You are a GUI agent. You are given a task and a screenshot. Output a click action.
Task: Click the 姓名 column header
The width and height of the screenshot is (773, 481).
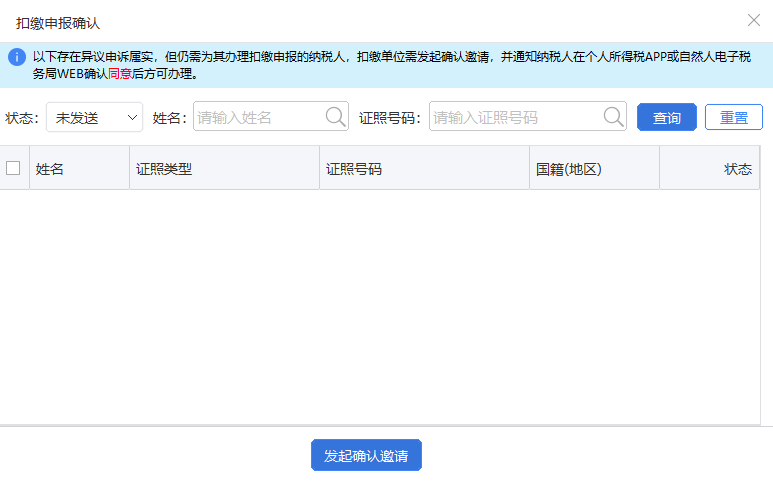tap(80, 168)
